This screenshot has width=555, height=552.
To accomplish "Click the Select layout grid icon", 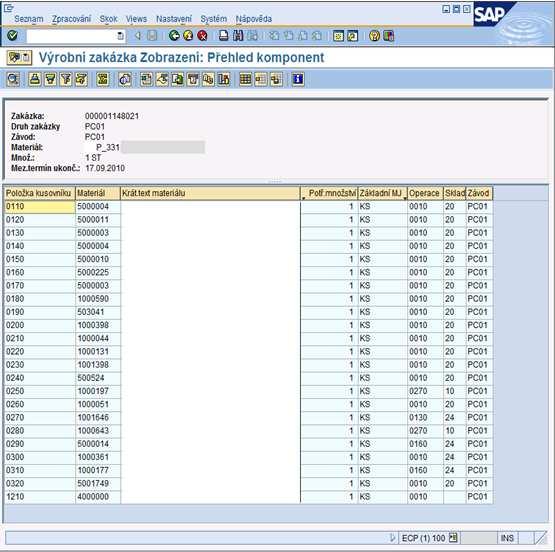I will coord(245,79).
